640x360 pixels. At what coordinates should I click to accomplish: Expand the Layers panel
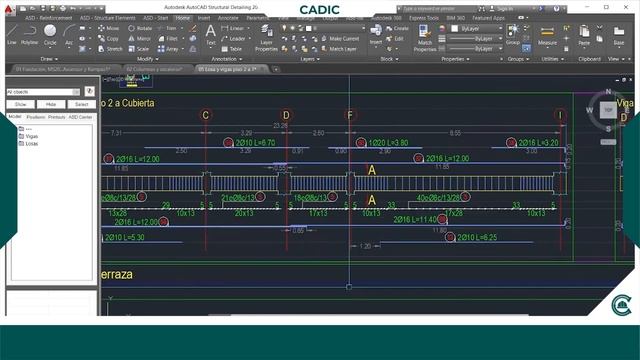pyautogui.click(x=310, y=59)
